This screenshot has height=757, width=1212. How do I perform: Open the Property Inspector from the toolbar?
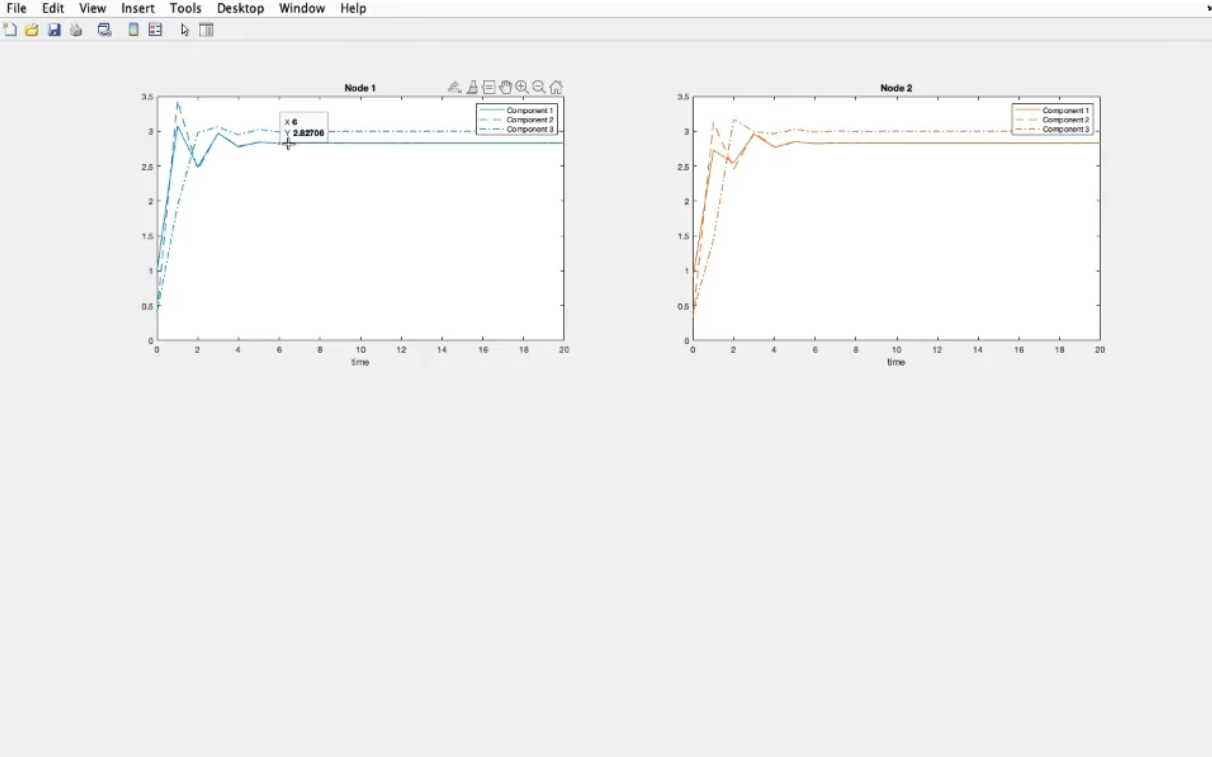207,30
